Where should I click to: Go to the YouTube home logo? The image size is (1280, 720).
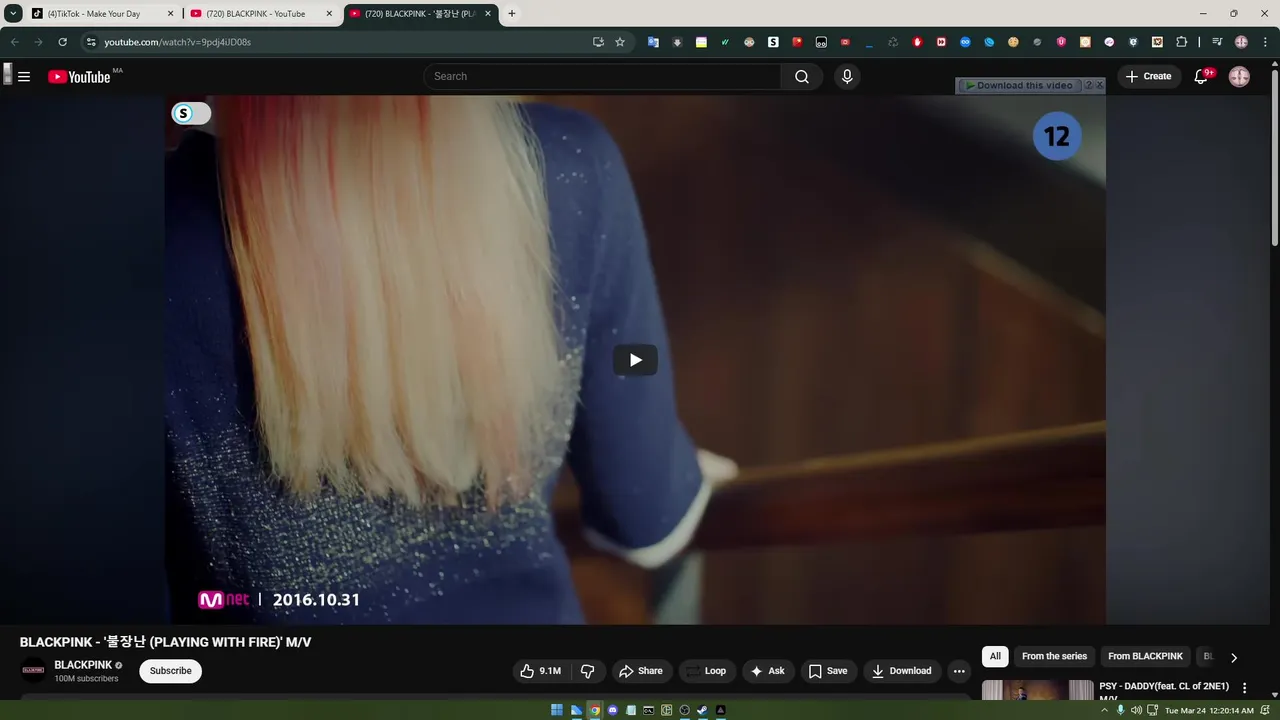[79, 77]
